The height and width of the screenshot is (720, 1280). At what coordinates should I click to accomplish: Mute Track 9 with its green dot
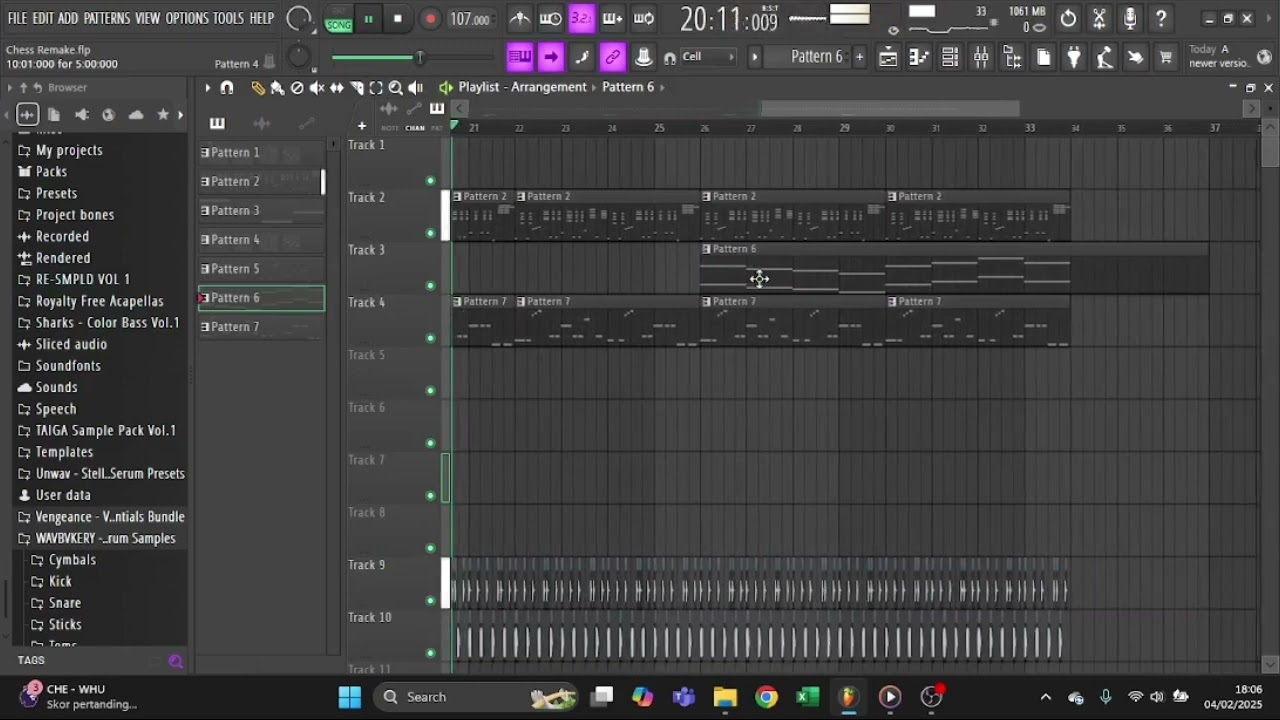pos(431,601)
